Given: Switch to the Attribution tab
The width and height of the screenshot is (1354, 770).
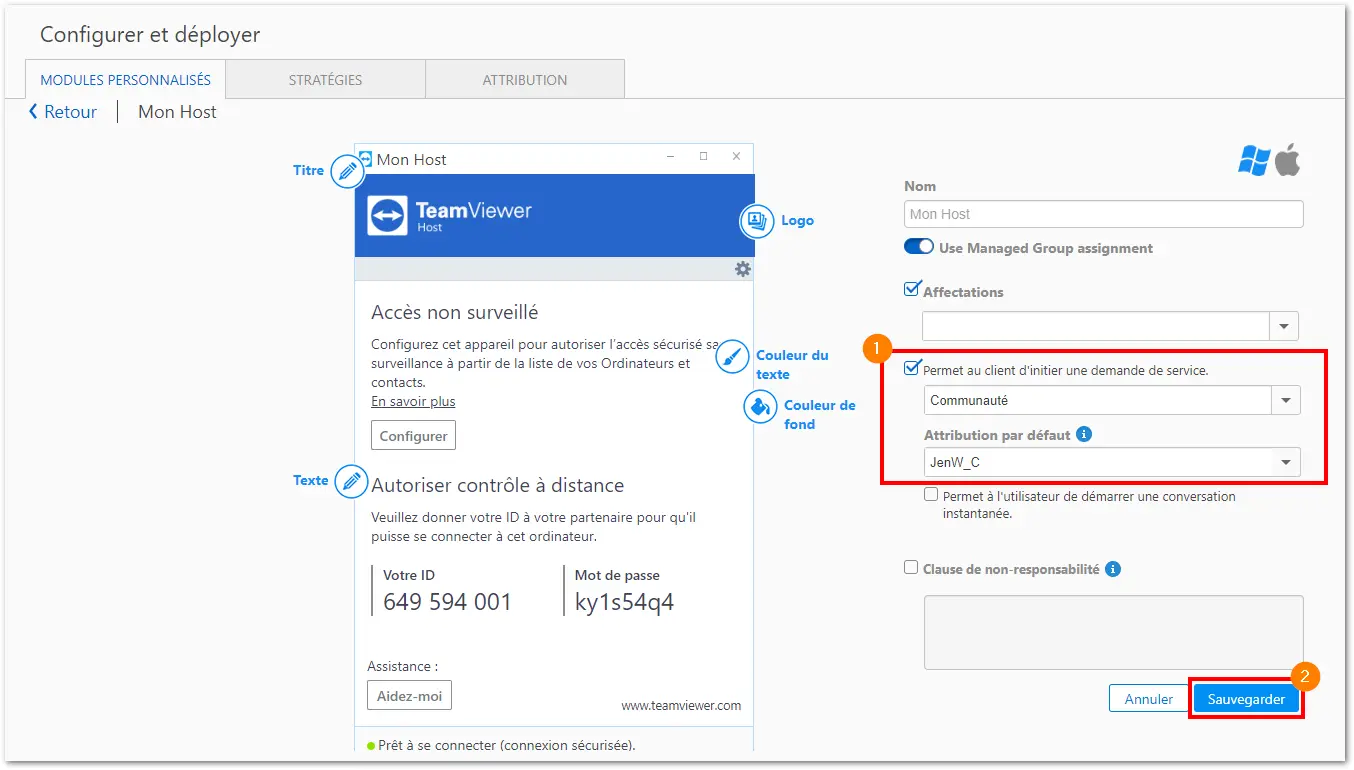Looking at the screenshot, I should pos(525,80).
